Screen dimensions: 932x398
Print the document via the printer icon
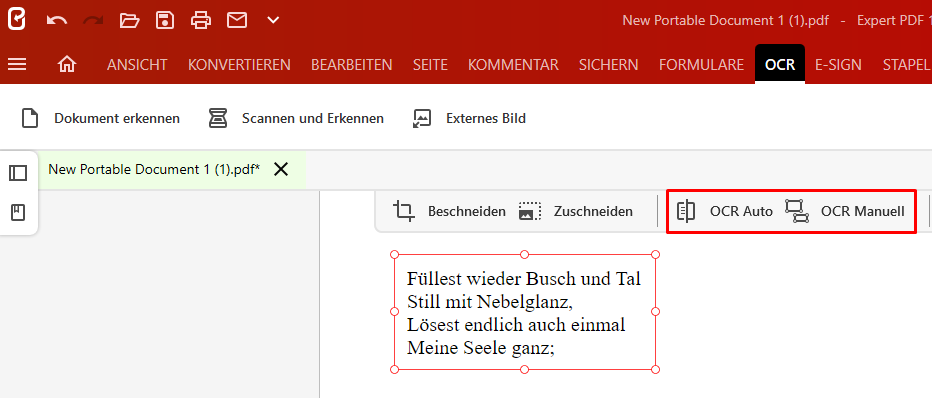(x=201, y=21)
